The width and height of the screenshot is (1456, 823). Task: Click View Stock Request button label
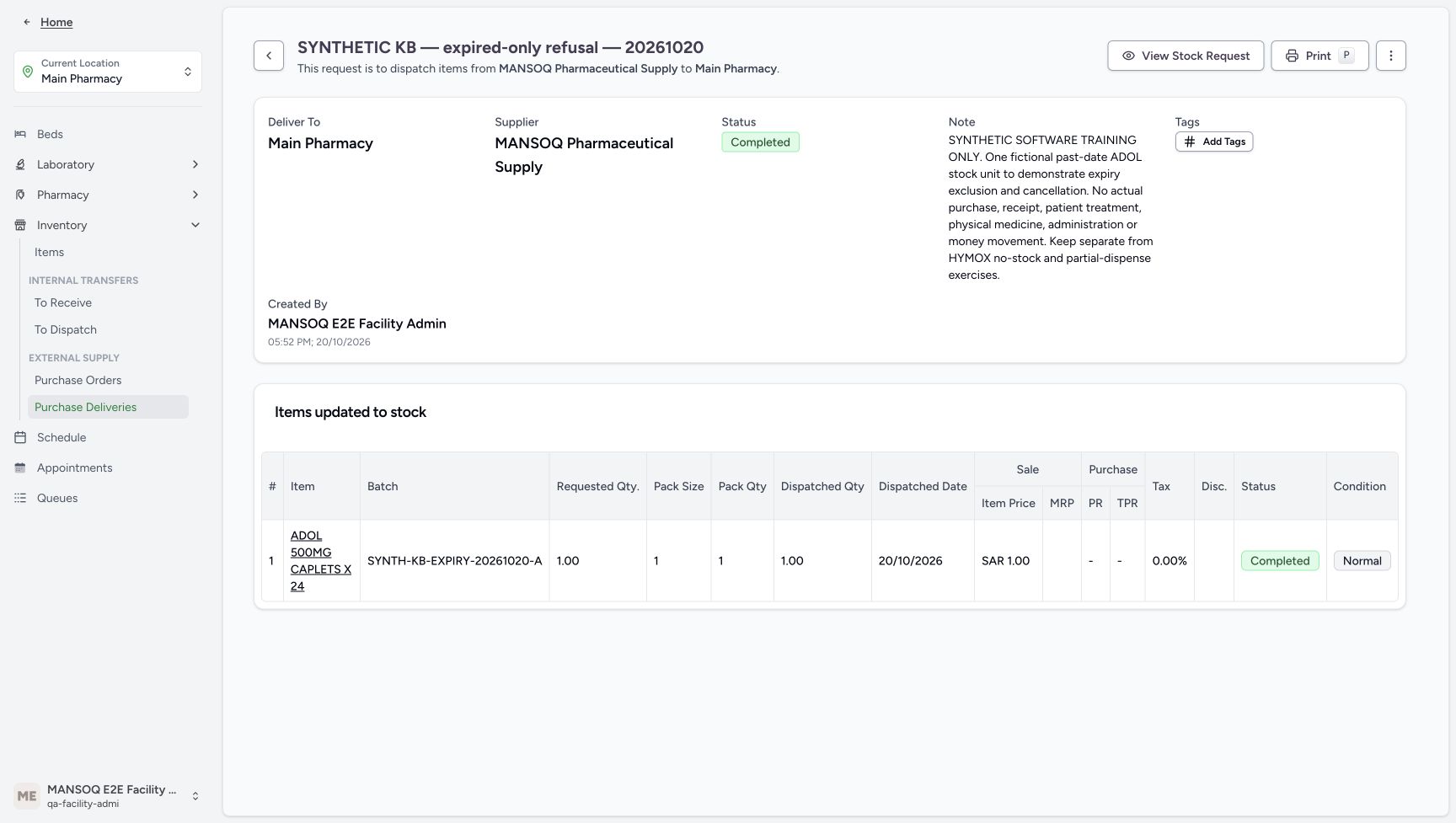coord(1196,56)
